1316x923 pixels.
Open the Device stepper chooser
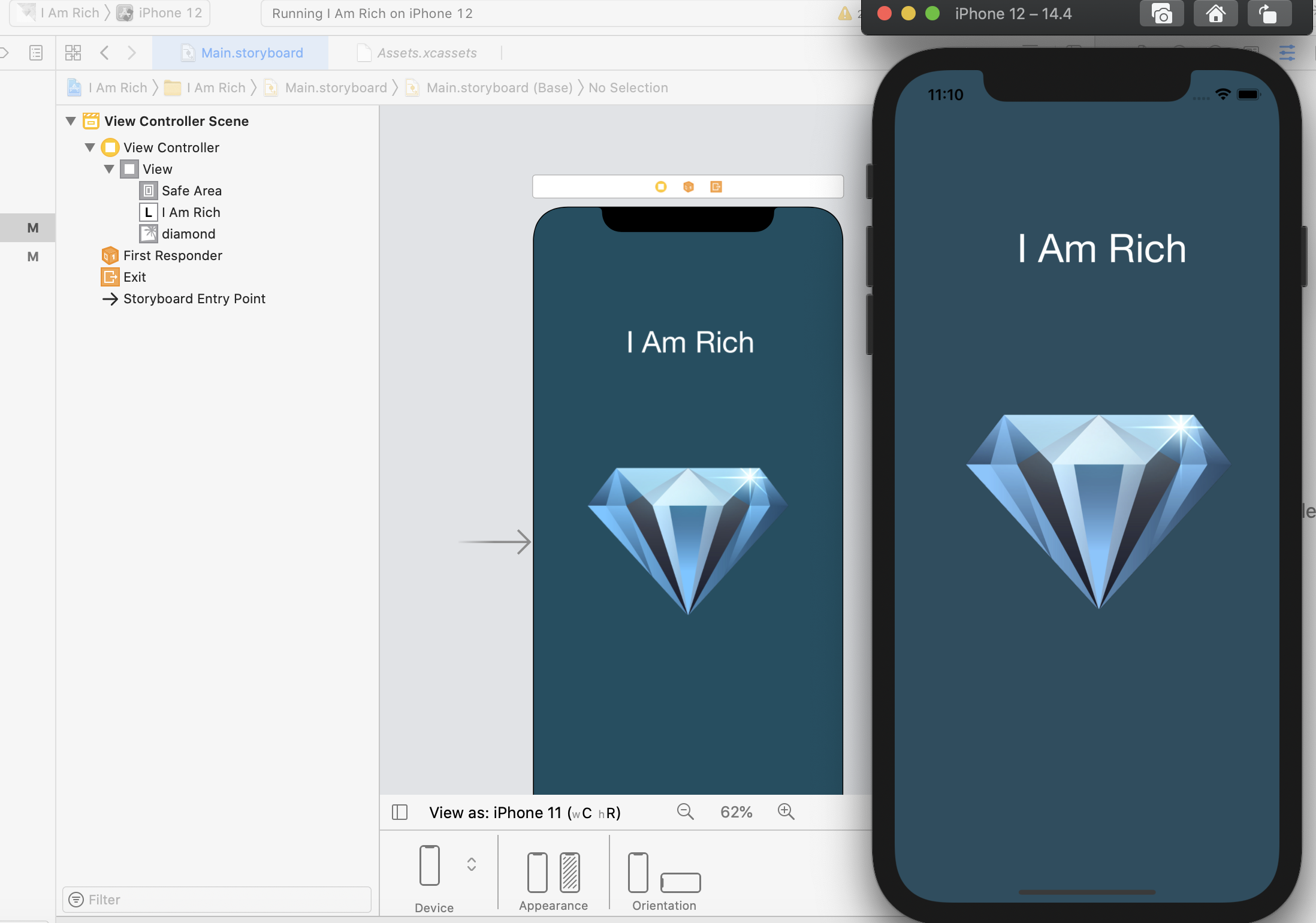pos(472,864)
